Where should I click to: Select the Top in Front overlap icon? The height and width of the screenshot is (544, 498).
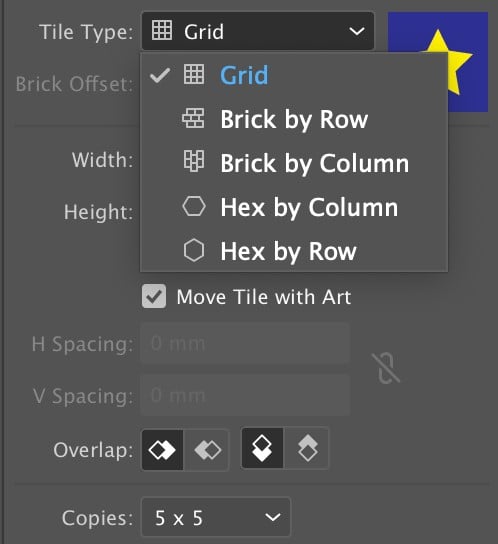click(x=262, y=449)
